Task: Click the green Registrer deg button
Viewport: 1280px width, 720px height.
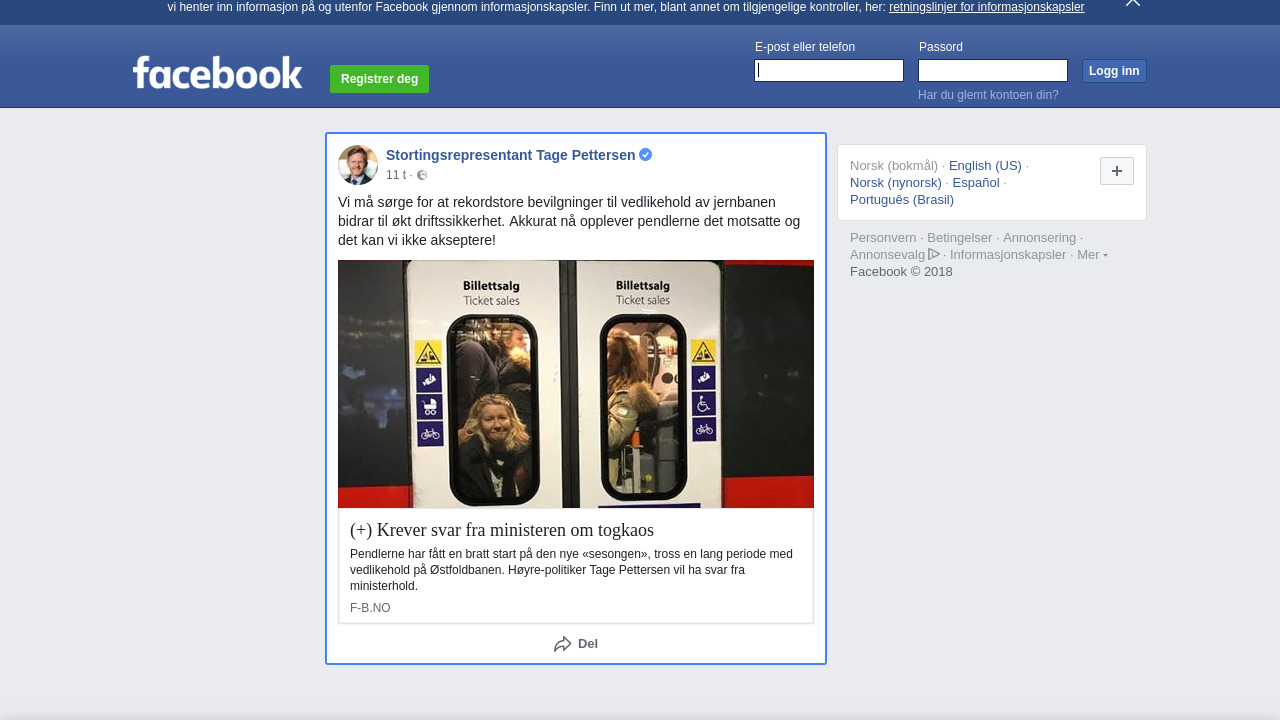Action: tap(379, 79)
